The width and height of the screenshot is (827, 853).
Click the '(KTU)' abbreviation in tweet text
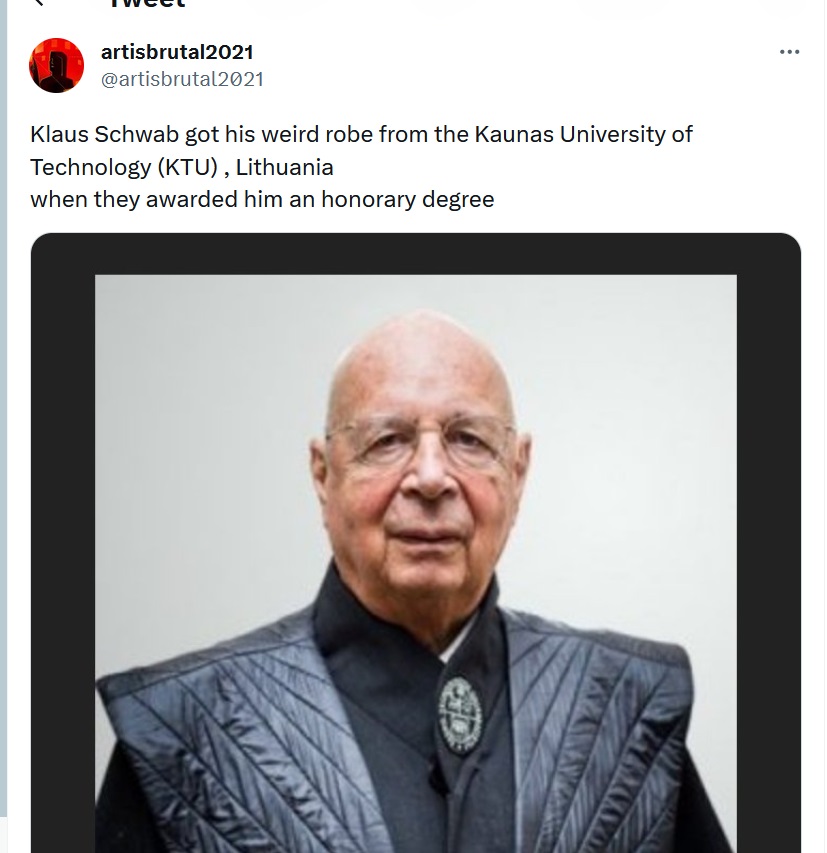(188, 167)
